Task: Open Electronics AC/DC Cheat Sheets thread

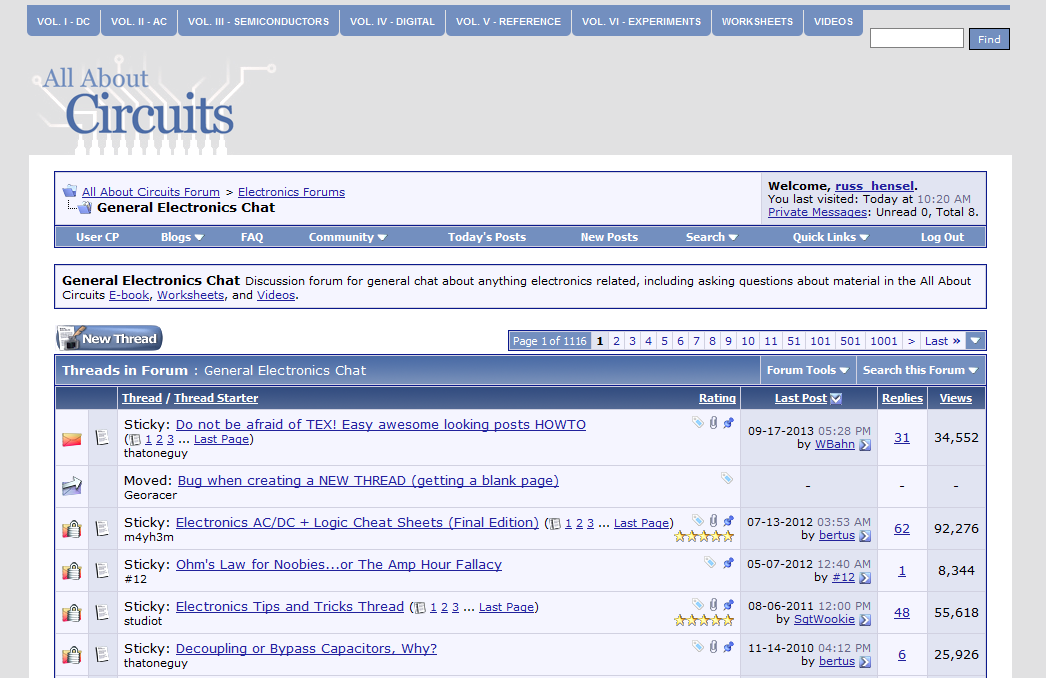Action: [357, 523]
